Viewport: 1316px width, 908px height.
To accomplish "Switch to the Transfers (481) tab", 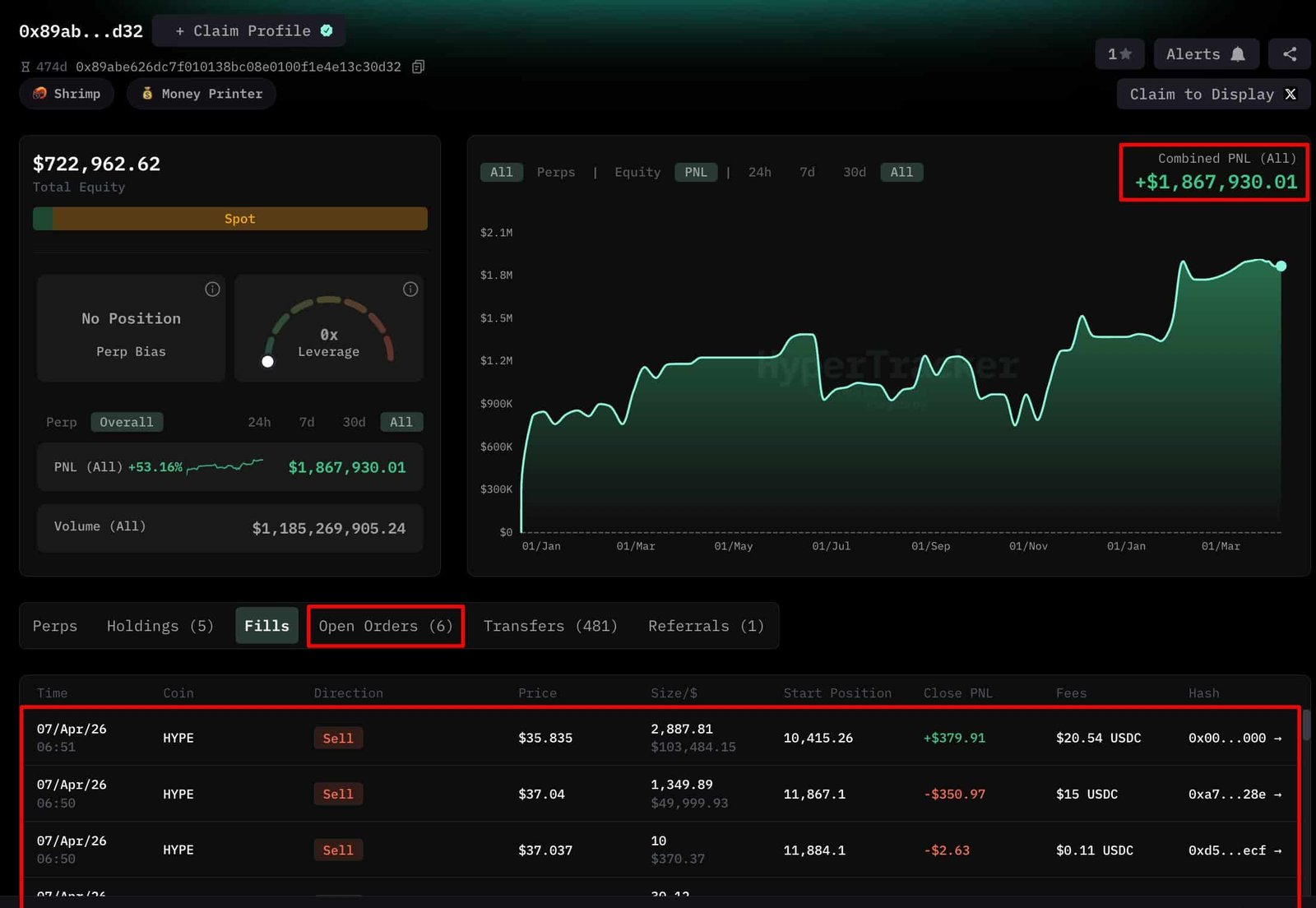I will 549,626.
